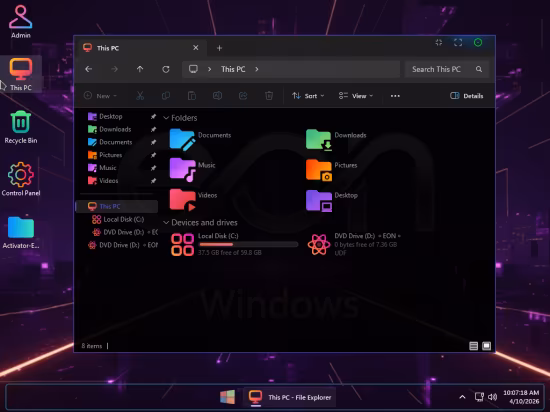Click the chevron before This PC in address bar
Image resolution: width=550 pixels, height=412 pixels.
(209, 69)
